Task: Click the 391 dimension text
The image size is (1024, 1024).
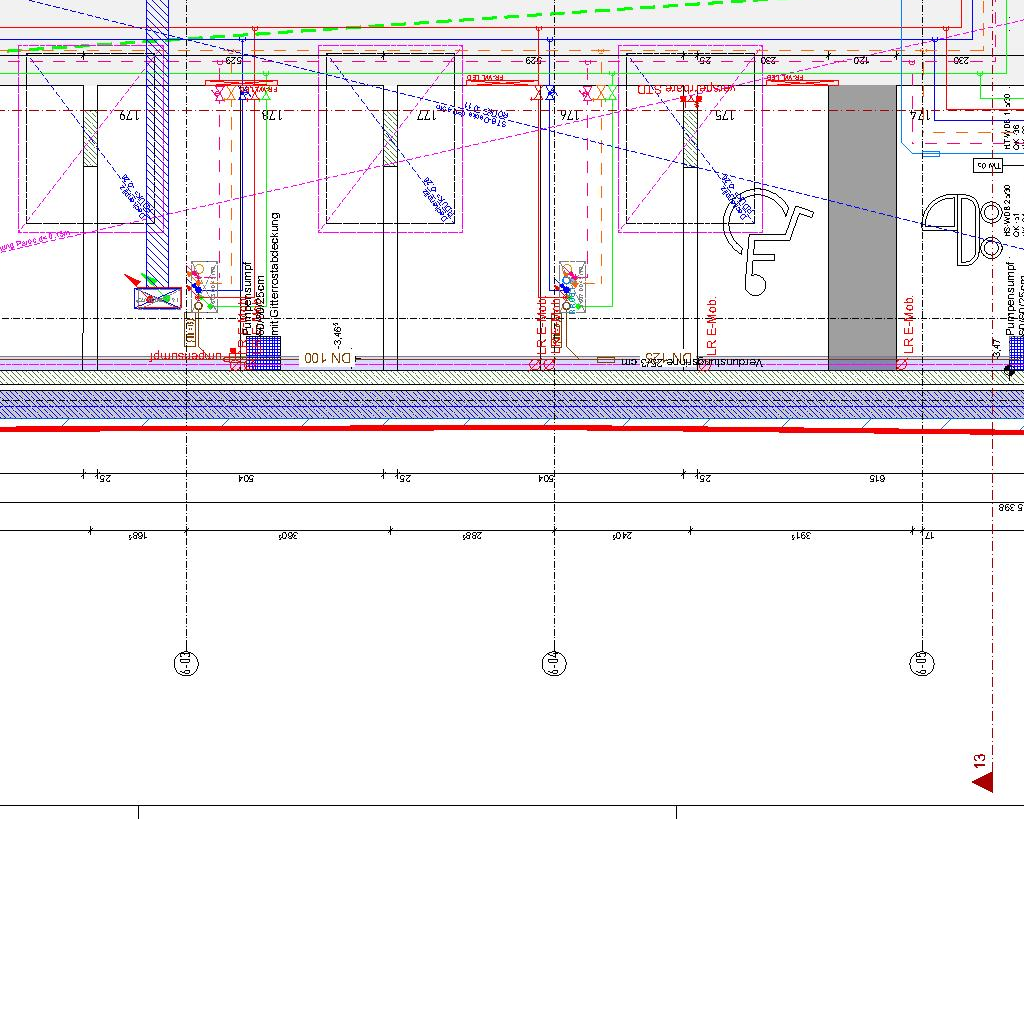Action: (800, 536)
